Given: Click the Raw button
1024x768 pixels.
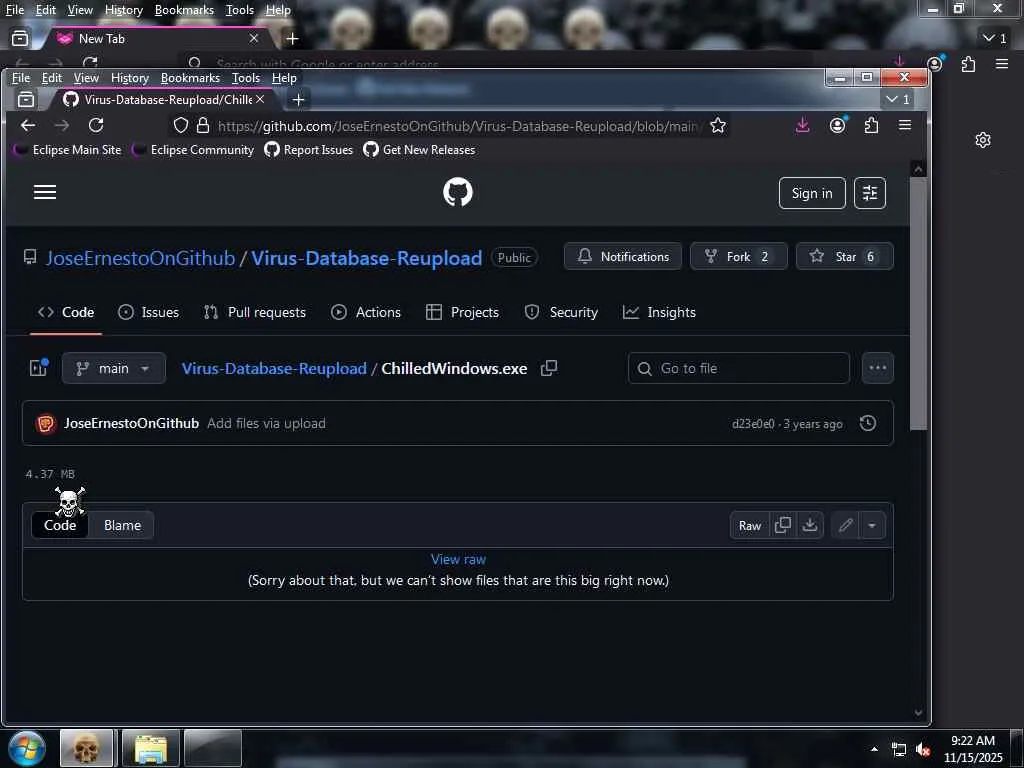Looking at the screenshot, I should coord(750,525).
